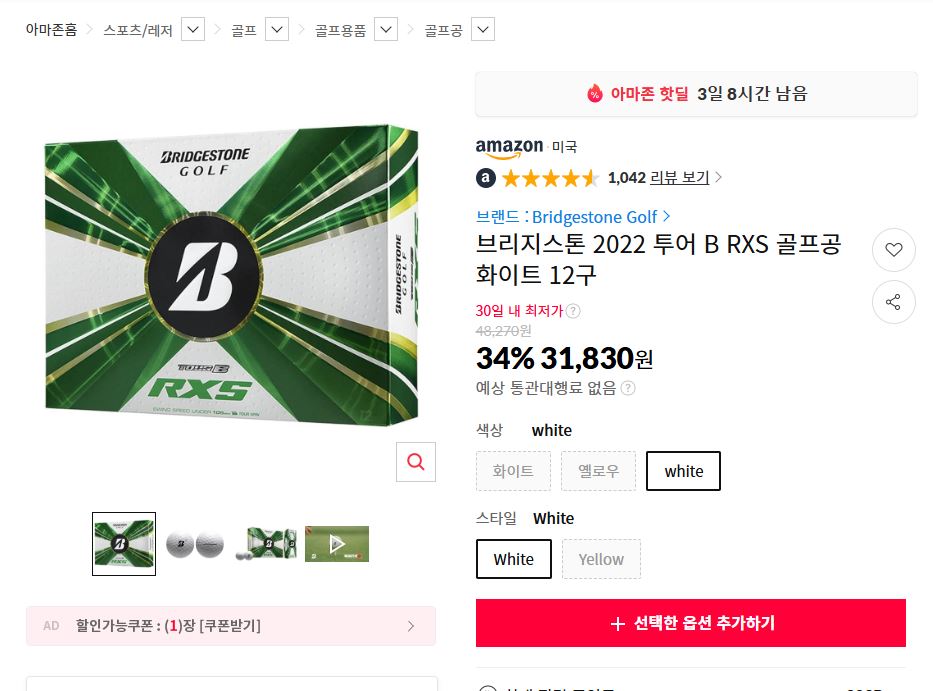Select the white lowercase color swatch
This screenshot has width=933, height=691.
[x=683, y=471]
